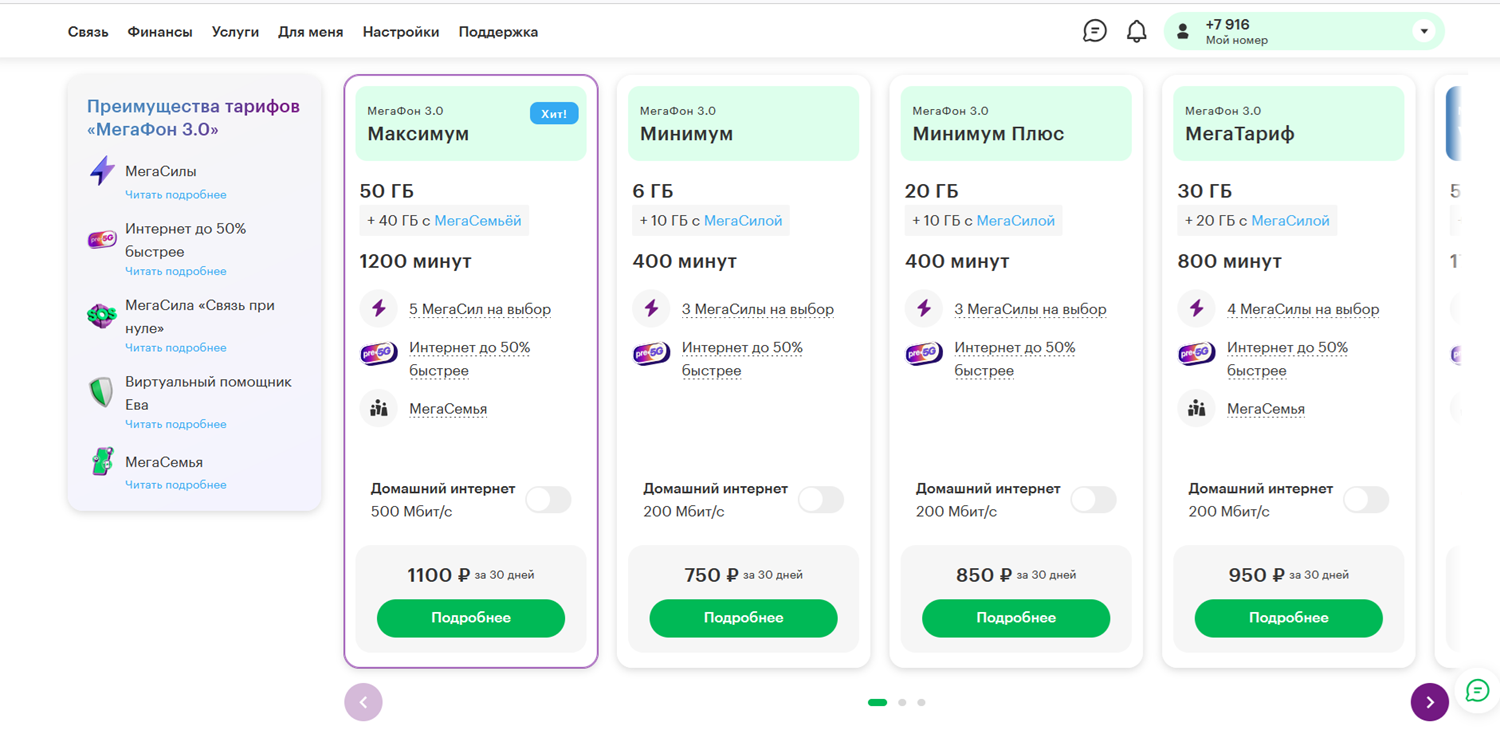Viewport: 1500px width, 730px height.
Task: Click family icon in Максимум tariff card
Action: point(379,408)
